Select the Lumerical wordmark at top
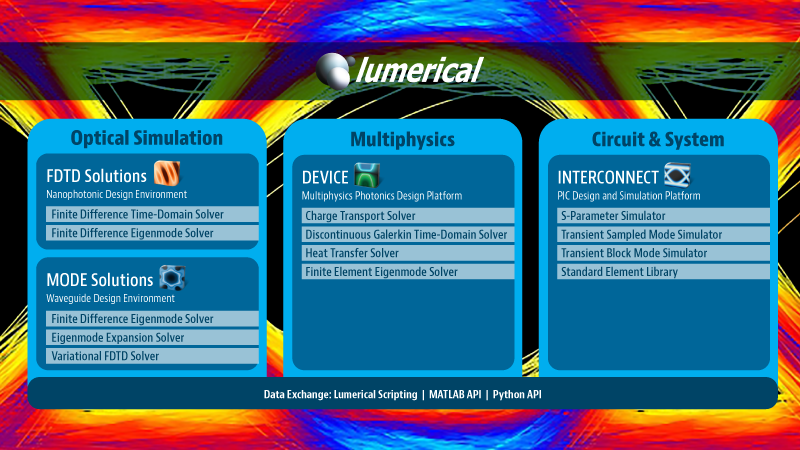Screen dimensions: 800x450 point(419,70)
